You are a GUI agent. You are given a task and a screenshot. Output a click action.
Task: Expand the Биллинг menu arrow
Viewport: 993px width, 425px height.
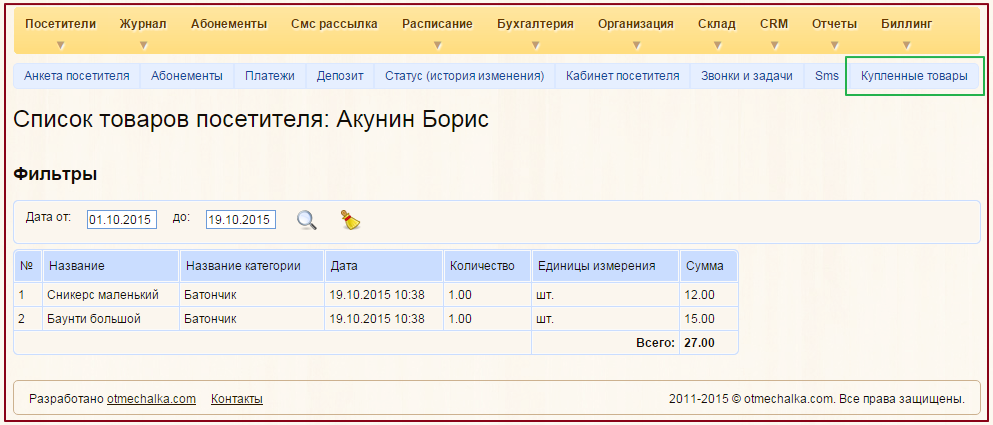click(907, 46)
